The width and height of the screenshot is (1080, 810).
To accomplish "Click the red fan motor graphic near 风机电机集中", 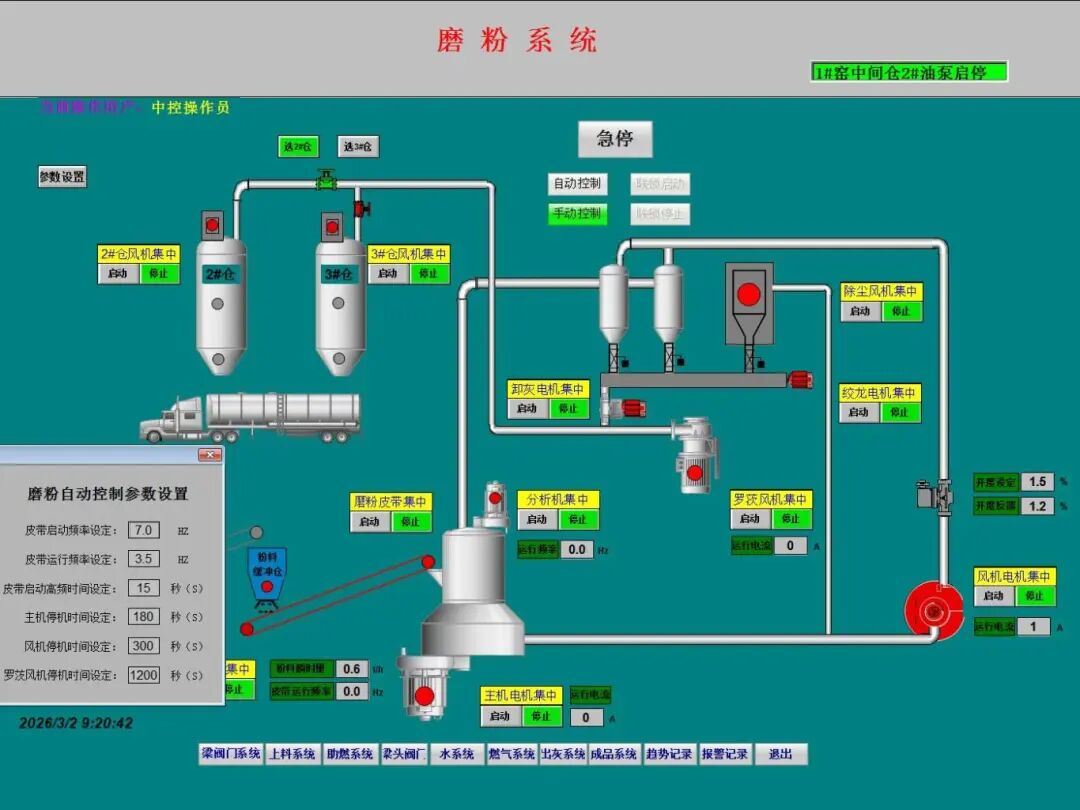I will click(935, 610).
